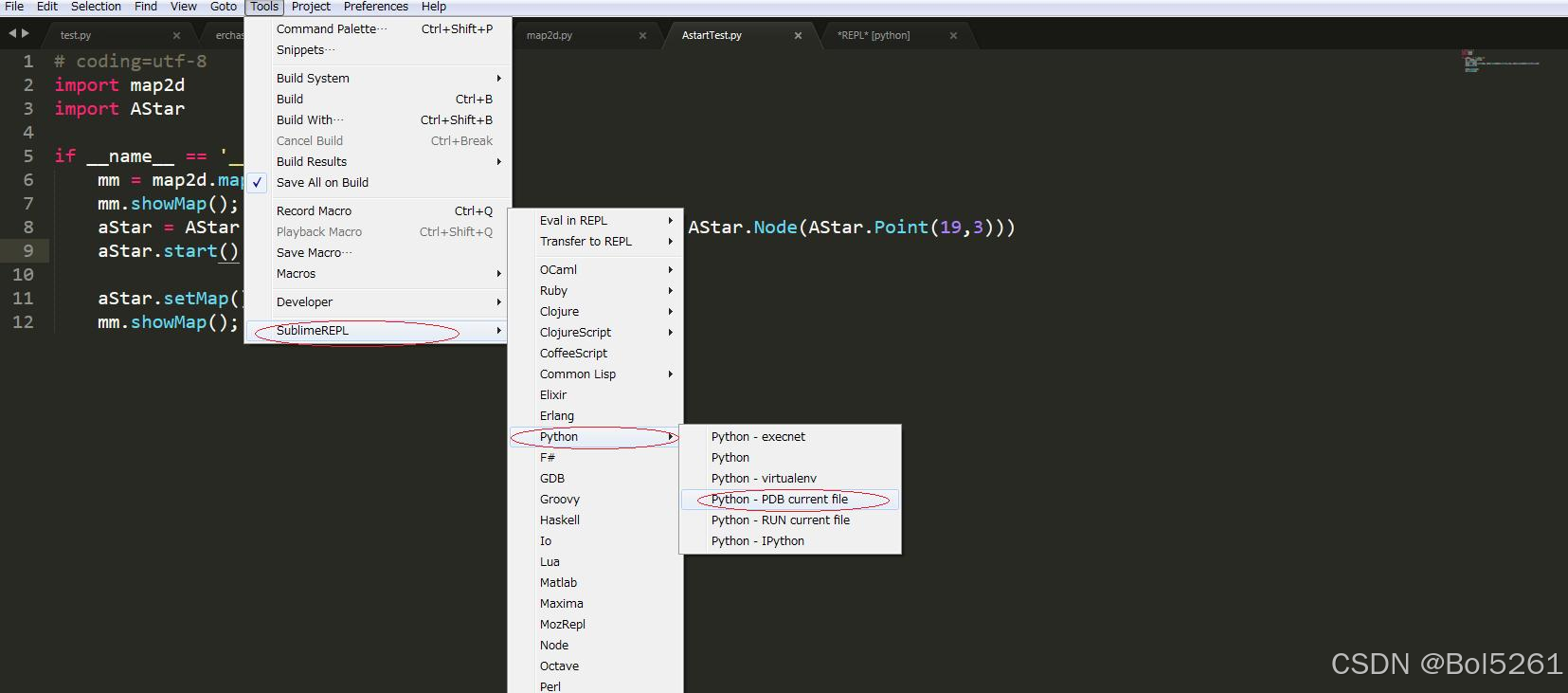Viewport: 1568px width, 693px height.
Task: Launch the Erlang REPL
Action: point(595,416)
